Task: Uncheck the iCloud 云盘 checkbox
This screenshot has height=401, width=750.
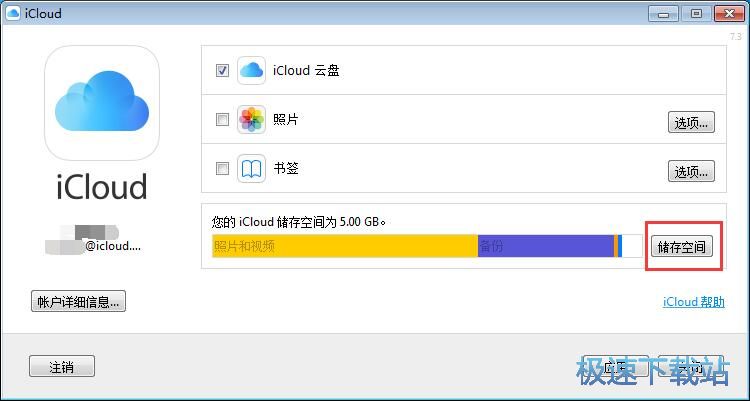Action: [x=222, y=71]
